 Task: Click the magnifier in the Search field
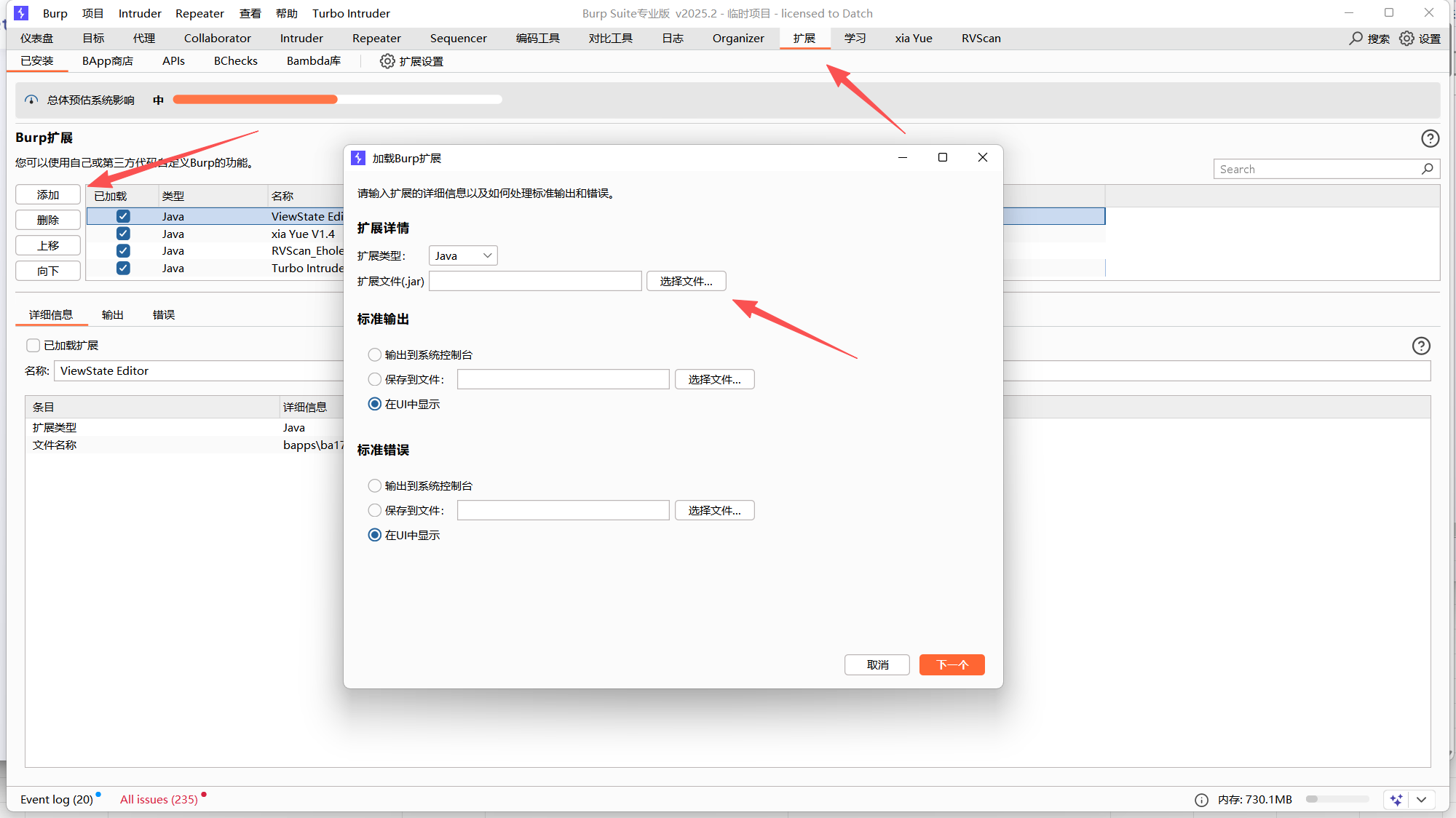pos(1427,169)
